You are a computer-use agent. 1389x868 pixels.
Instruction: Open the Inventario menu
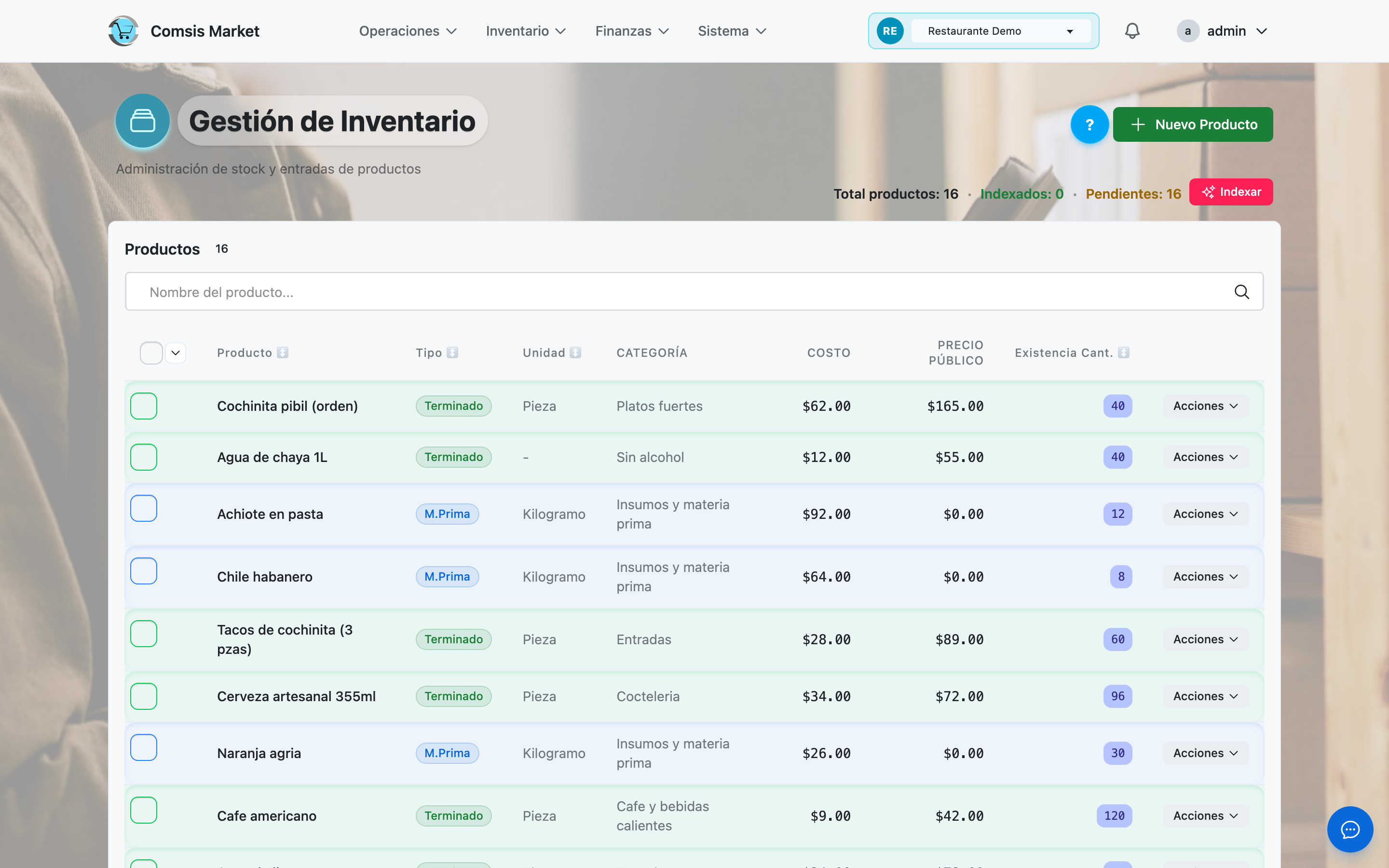tap(526, 31)
